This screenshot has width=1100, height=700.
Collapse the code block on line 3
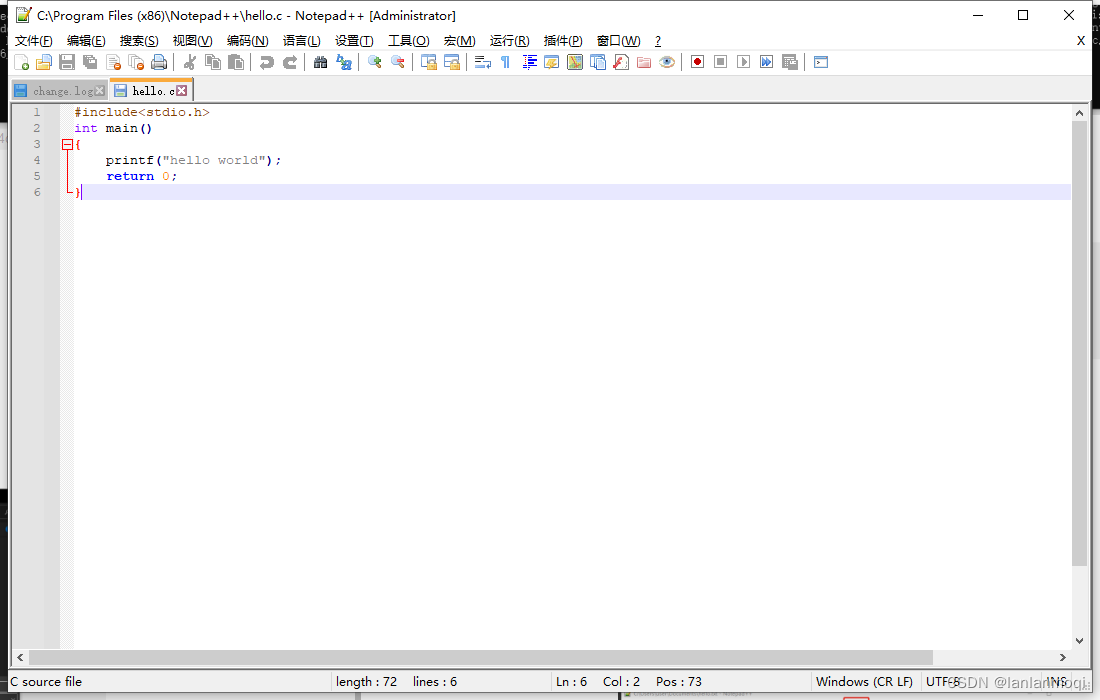click(x=66, y=144)
